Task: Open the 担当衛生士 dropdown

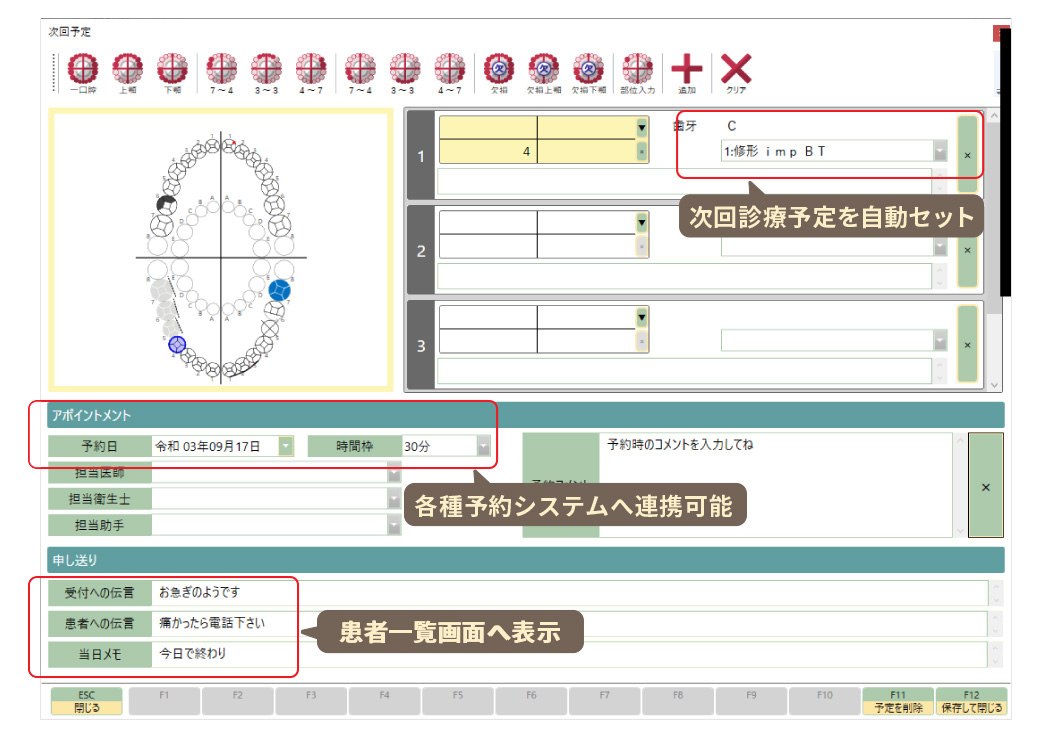Action: click(x=393, y=498)
